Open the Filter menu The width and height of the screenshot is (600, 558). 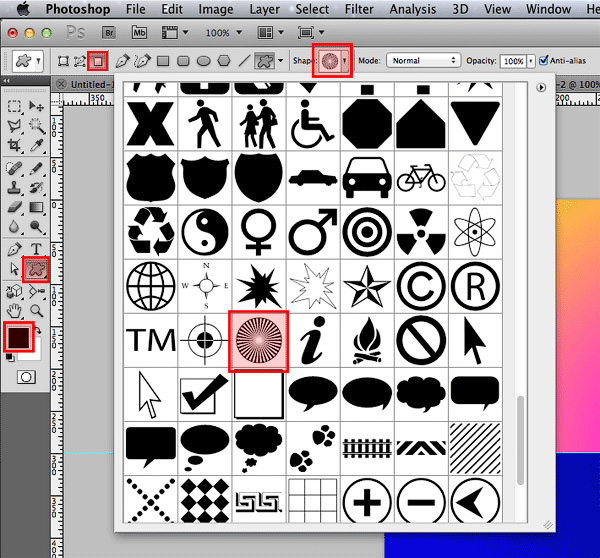click(359, 9)
